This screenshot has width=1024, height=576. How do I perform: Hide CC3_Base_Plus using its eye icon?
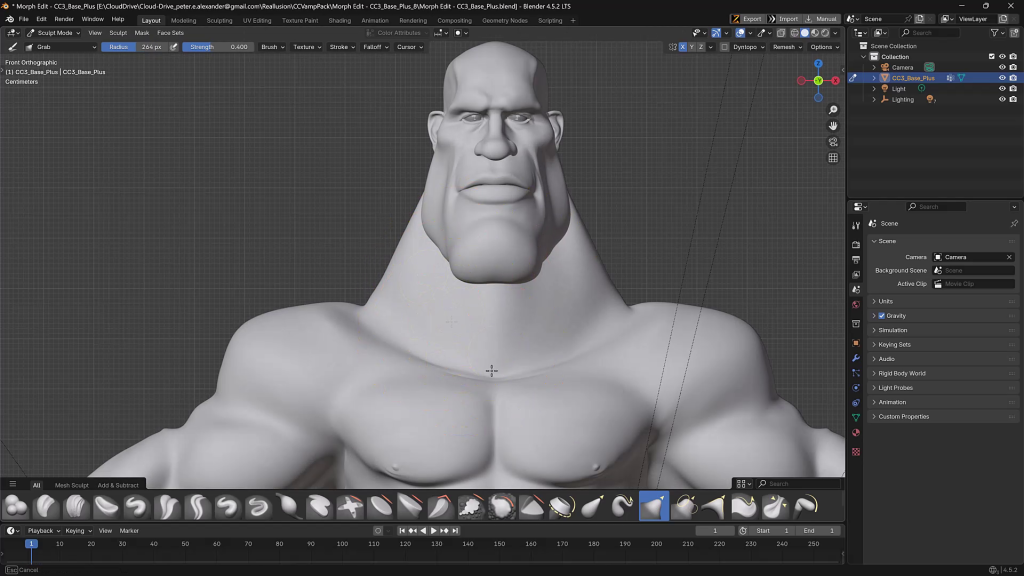1002,78
